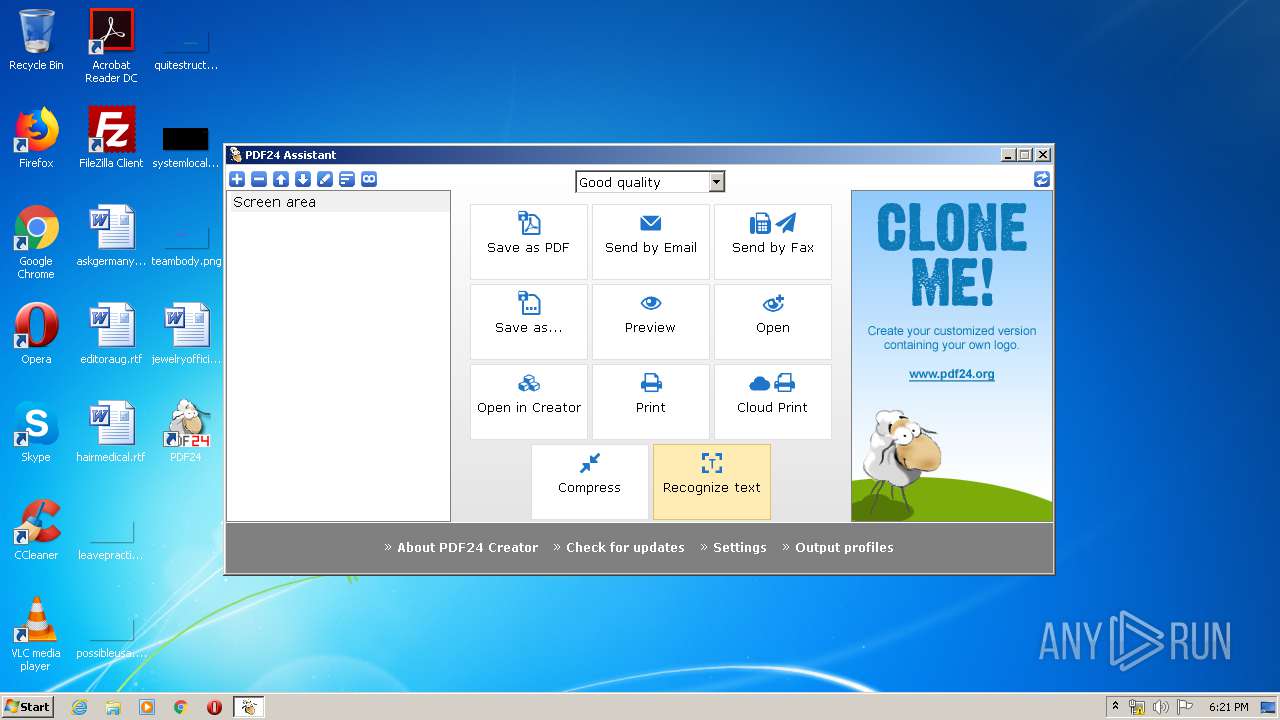
Task: Open Settings in the footer
Action: click(740, 547)
